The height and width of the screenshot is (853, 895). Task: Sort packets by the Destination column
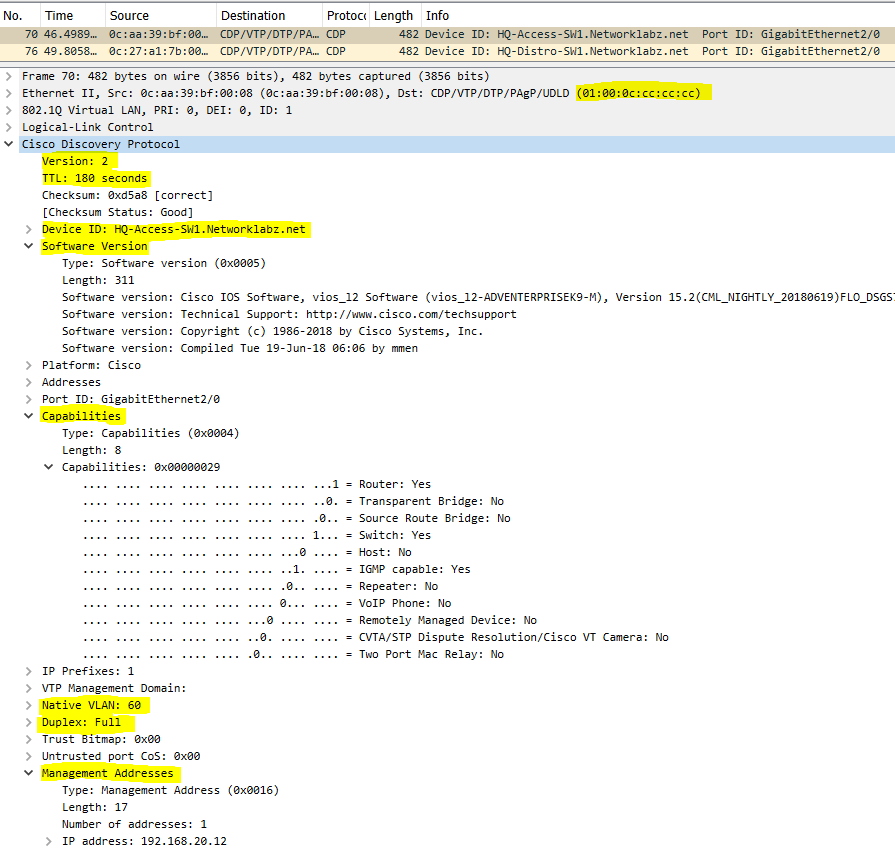(269, 15)
